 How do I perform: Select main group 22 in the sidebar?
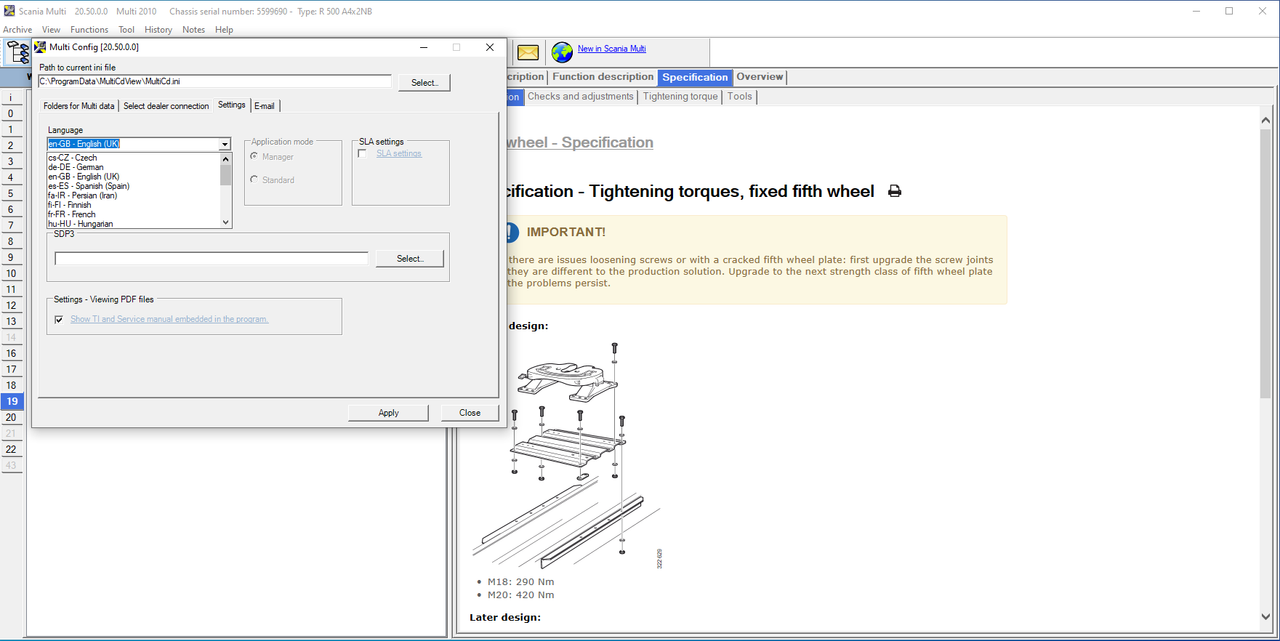coord(11,449)
